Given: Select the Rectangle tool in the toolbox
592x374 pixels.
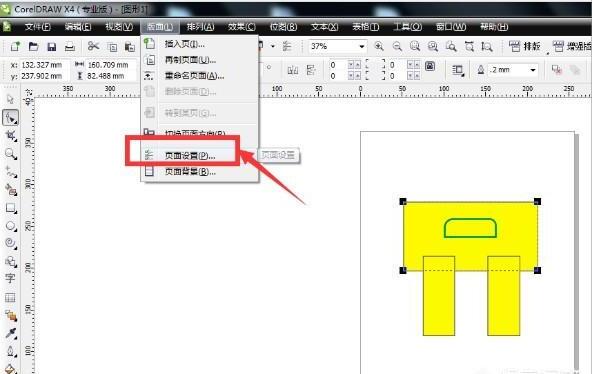Looking at the screenshot, I should click(11, 208).
